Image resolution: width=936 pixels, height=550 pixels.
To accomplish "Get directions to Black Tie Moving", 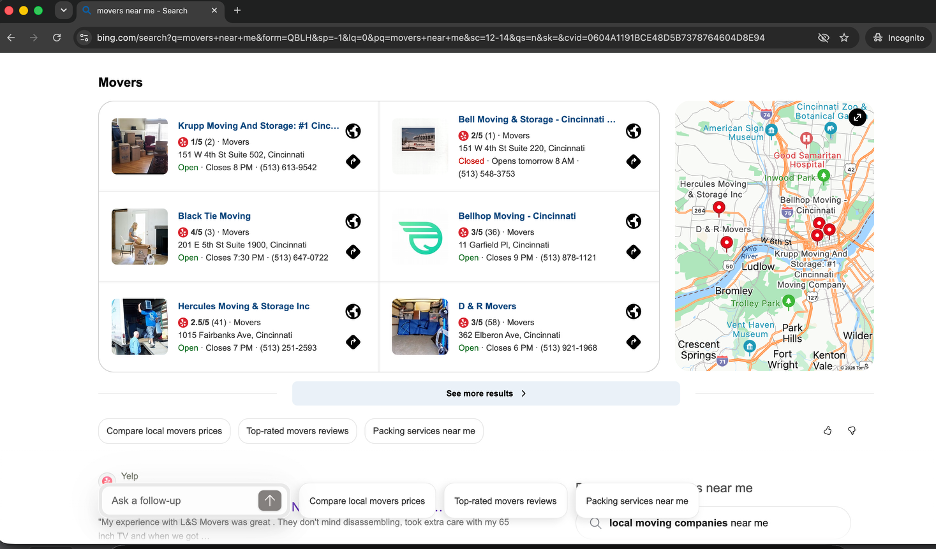I will [353, 252].
